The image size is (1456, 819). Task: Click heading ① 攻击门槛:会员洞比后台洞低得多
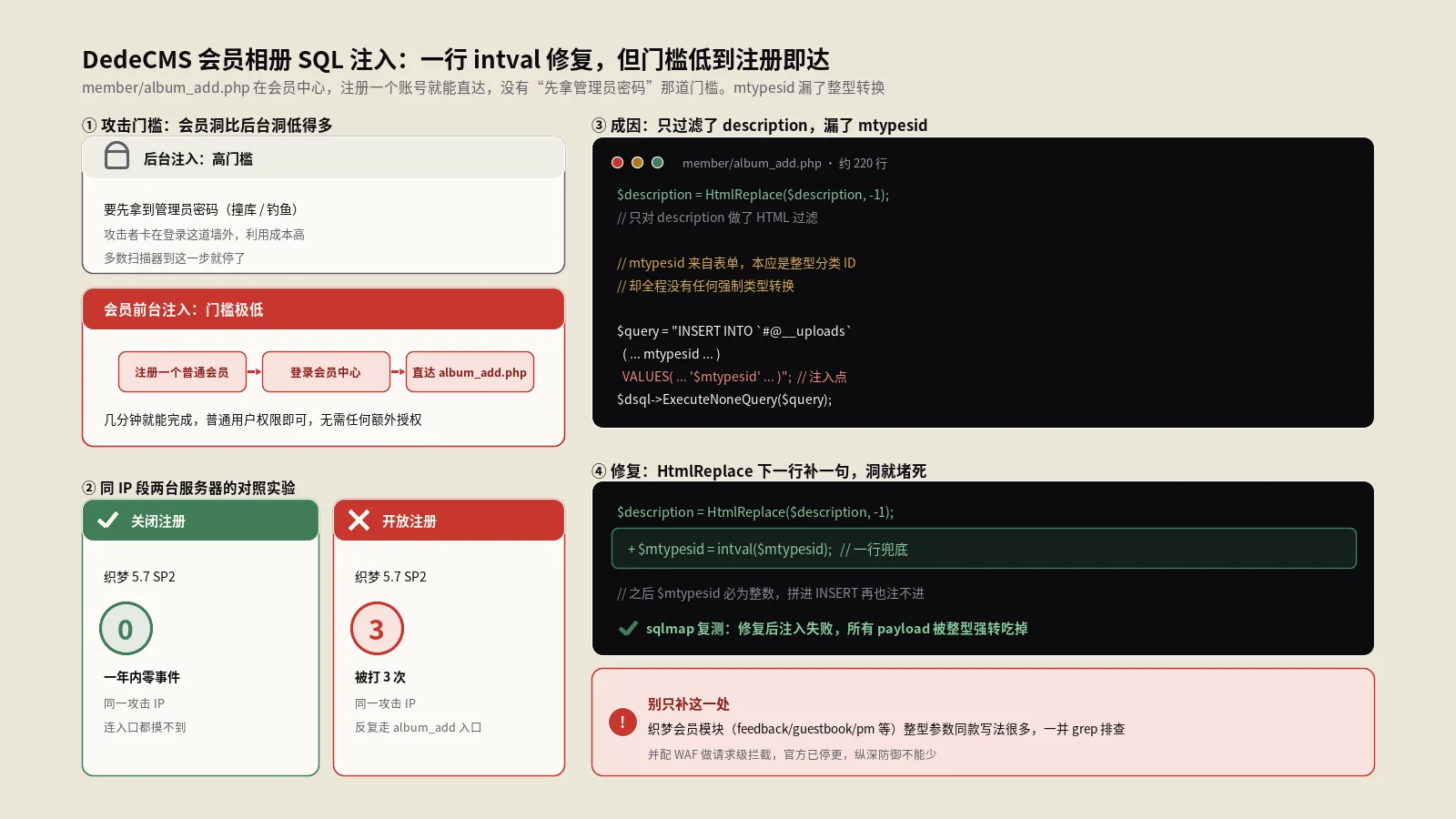point(207,126)
